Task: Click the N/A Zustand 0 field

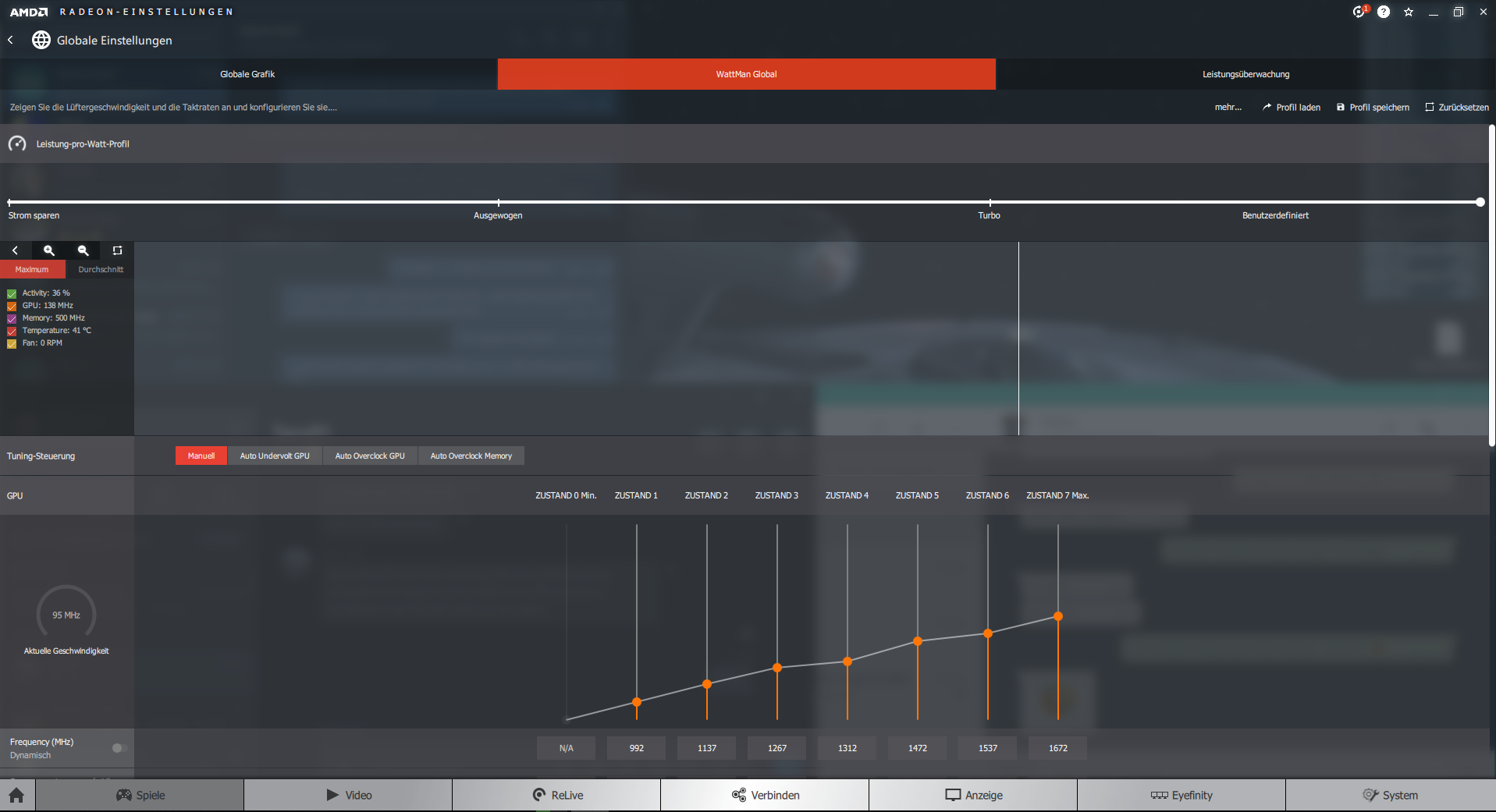Action: (567, 748)
